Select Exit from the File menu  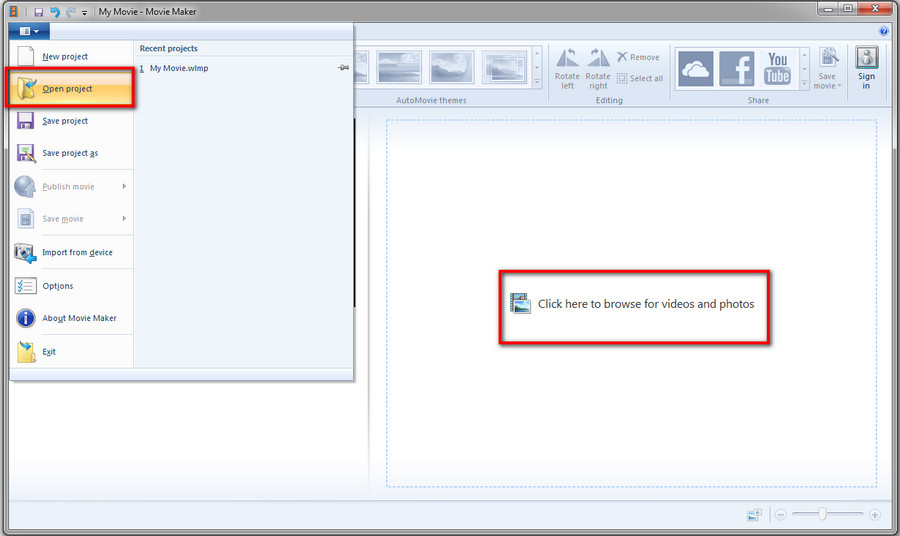(x=71, y=352)
